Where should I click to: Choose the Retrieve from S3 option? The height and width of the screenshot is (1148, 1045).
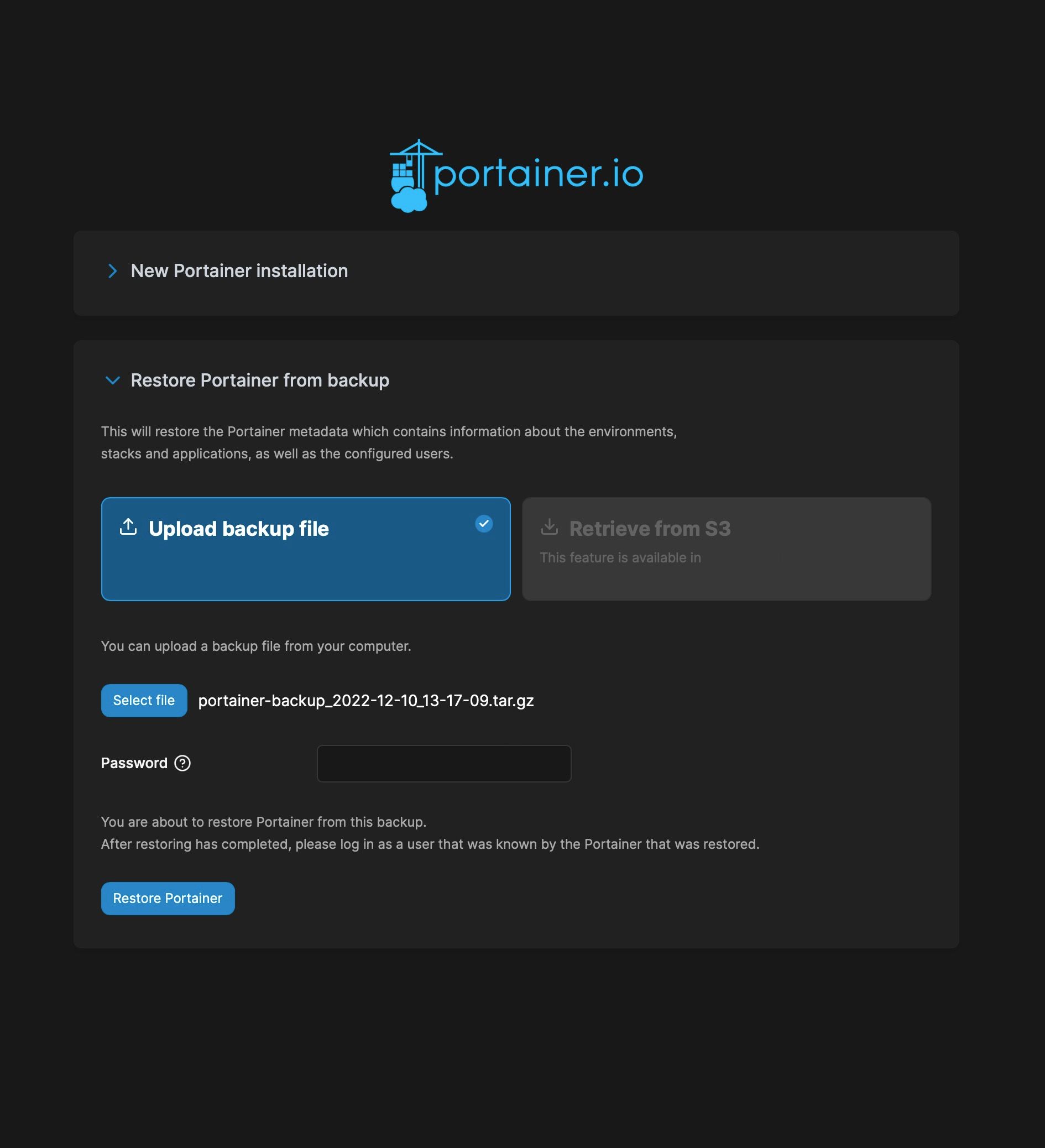pyautogui.click(x=727, y=549)
